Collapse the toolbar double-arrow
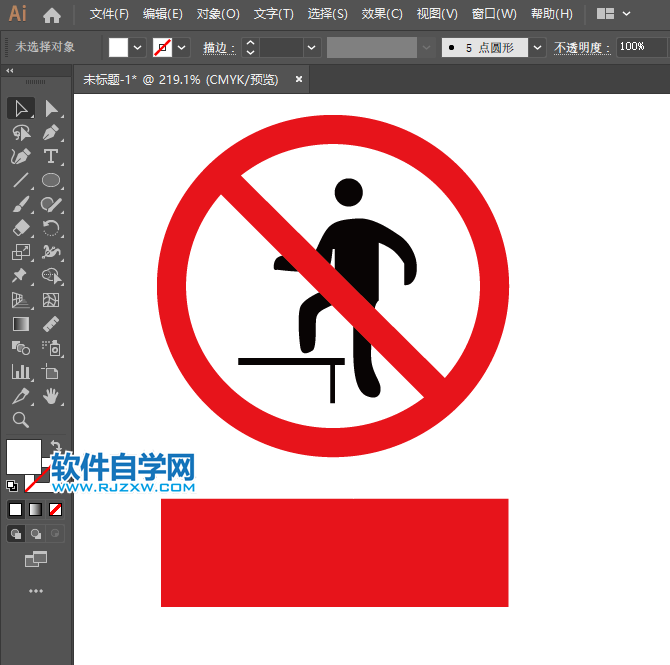670x665 pixels. [10, 71]
